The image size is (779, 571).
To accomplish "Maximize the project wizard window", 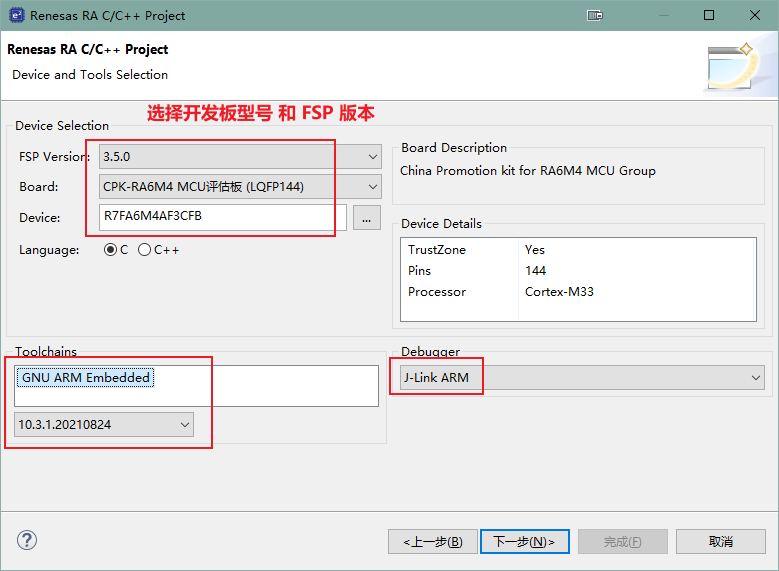I will (x=708, y=16).
